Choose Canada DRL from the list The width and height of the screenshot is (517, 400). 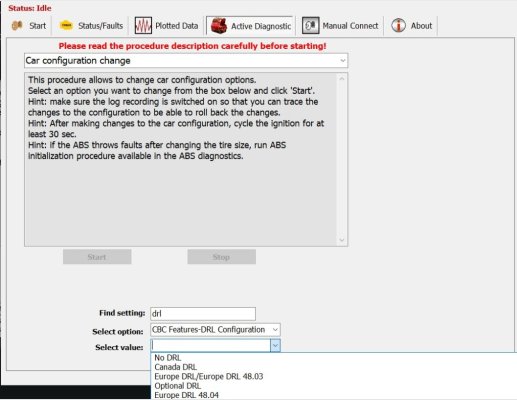pos(175,367)
